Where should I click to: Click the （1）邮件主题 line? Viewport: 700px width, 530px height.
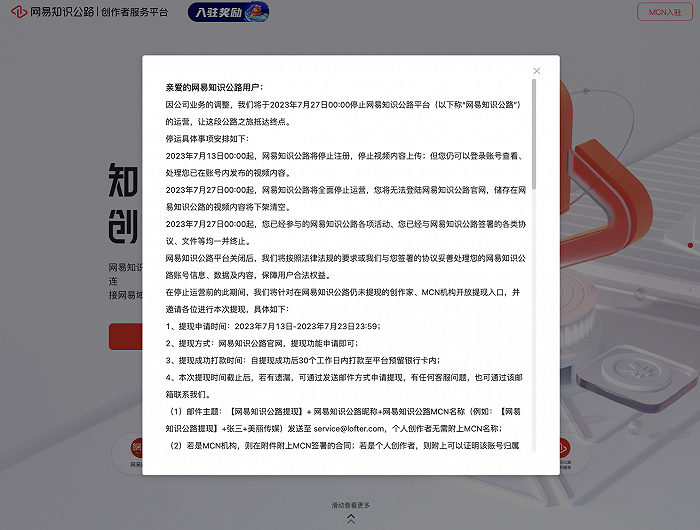tap(345, 412)
